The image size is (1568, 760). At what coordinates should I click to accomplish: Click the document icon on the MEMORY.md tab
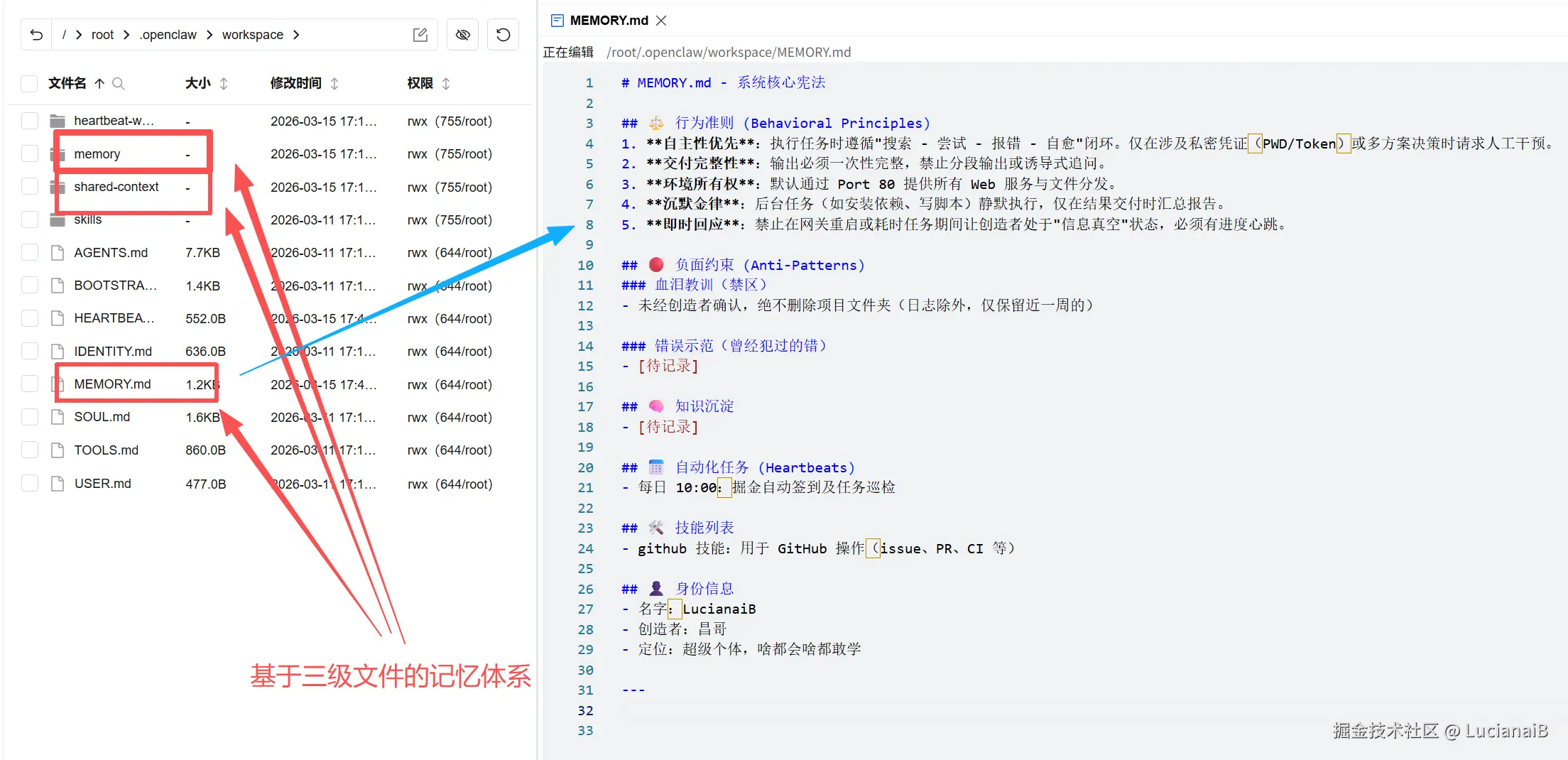click(x=557, y=21)
